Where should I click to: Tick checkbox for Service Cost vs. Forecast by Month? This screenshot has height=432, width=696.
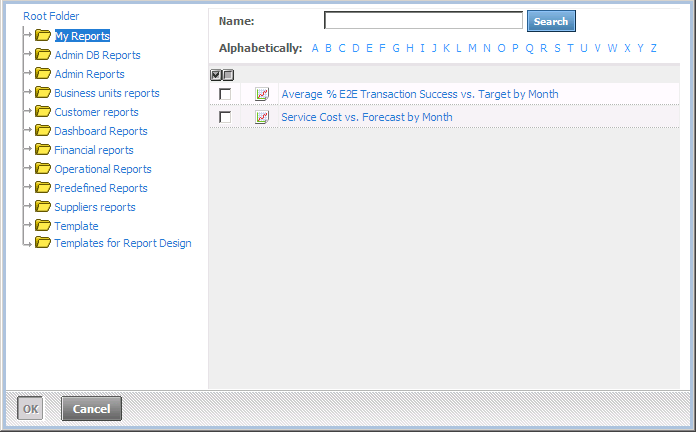[x=225, y=117]
